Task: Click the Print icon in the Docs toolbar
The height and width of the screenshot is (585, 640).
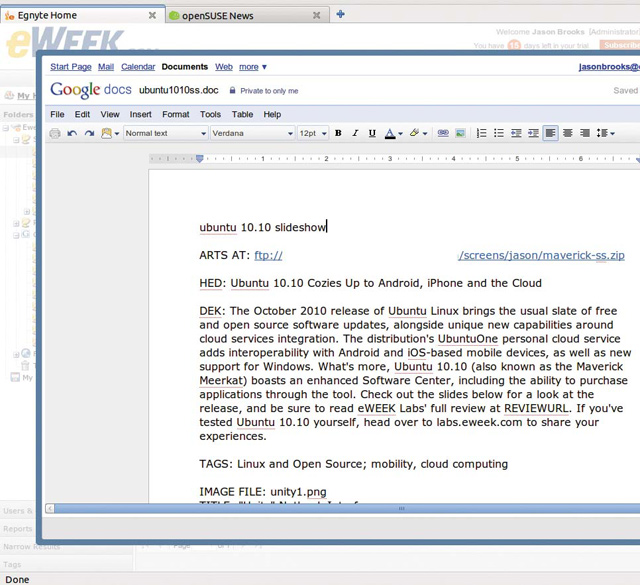Action: click(x=55, y=133)
